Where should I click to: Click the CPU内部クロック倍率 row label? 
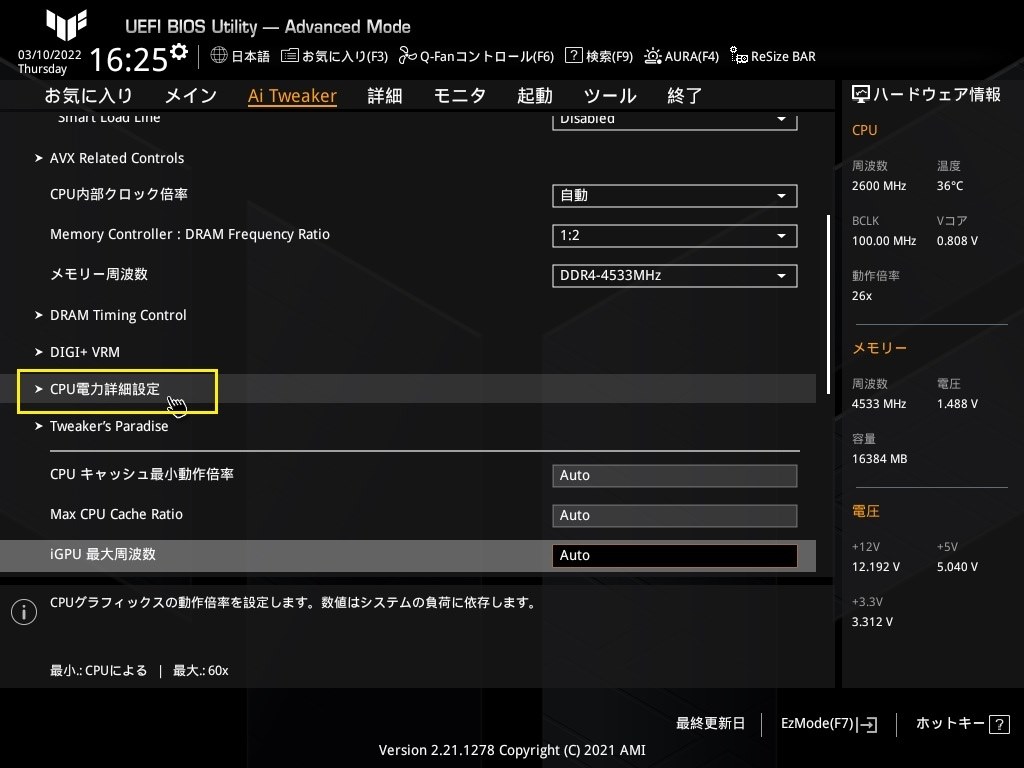tap(119, 195)
